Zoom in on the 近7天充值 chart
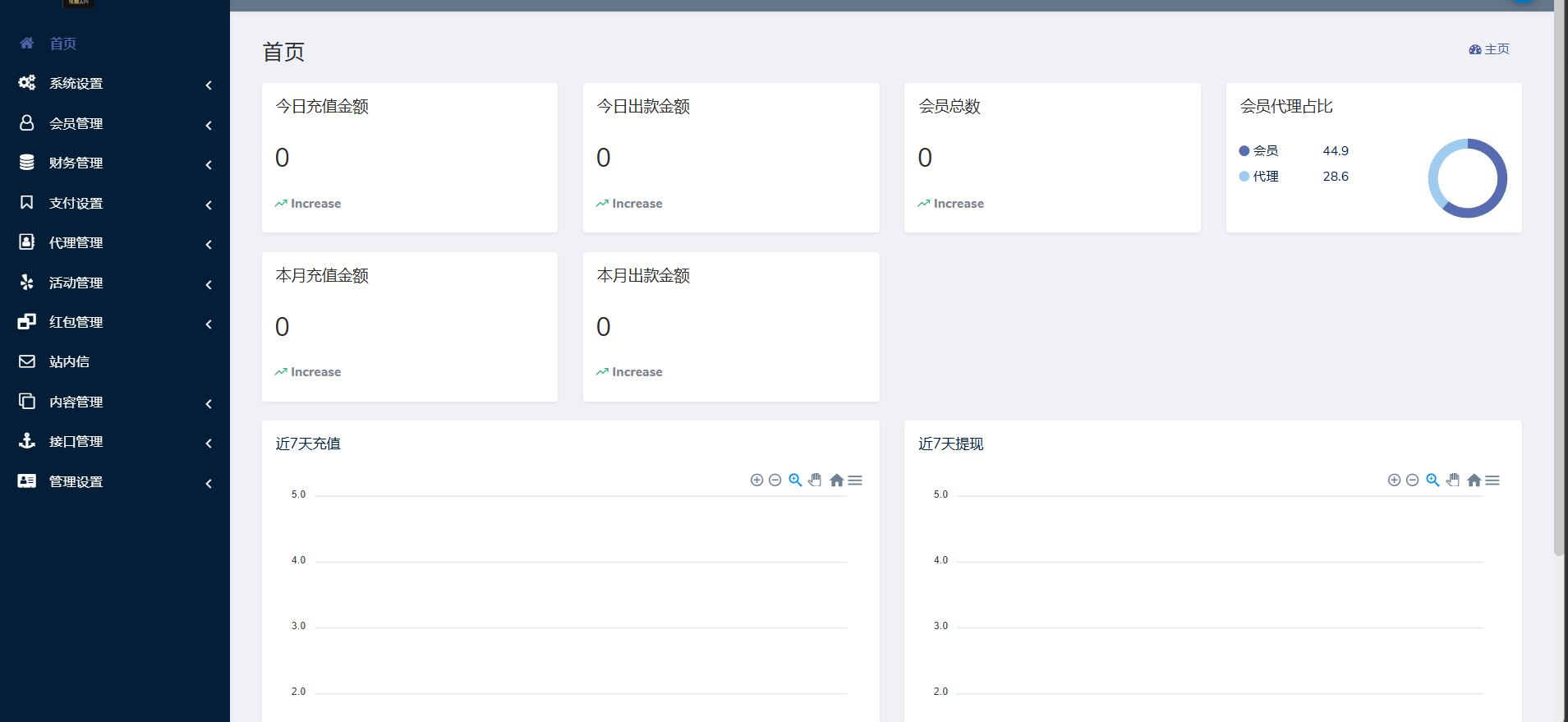 (x=756, y=481)
